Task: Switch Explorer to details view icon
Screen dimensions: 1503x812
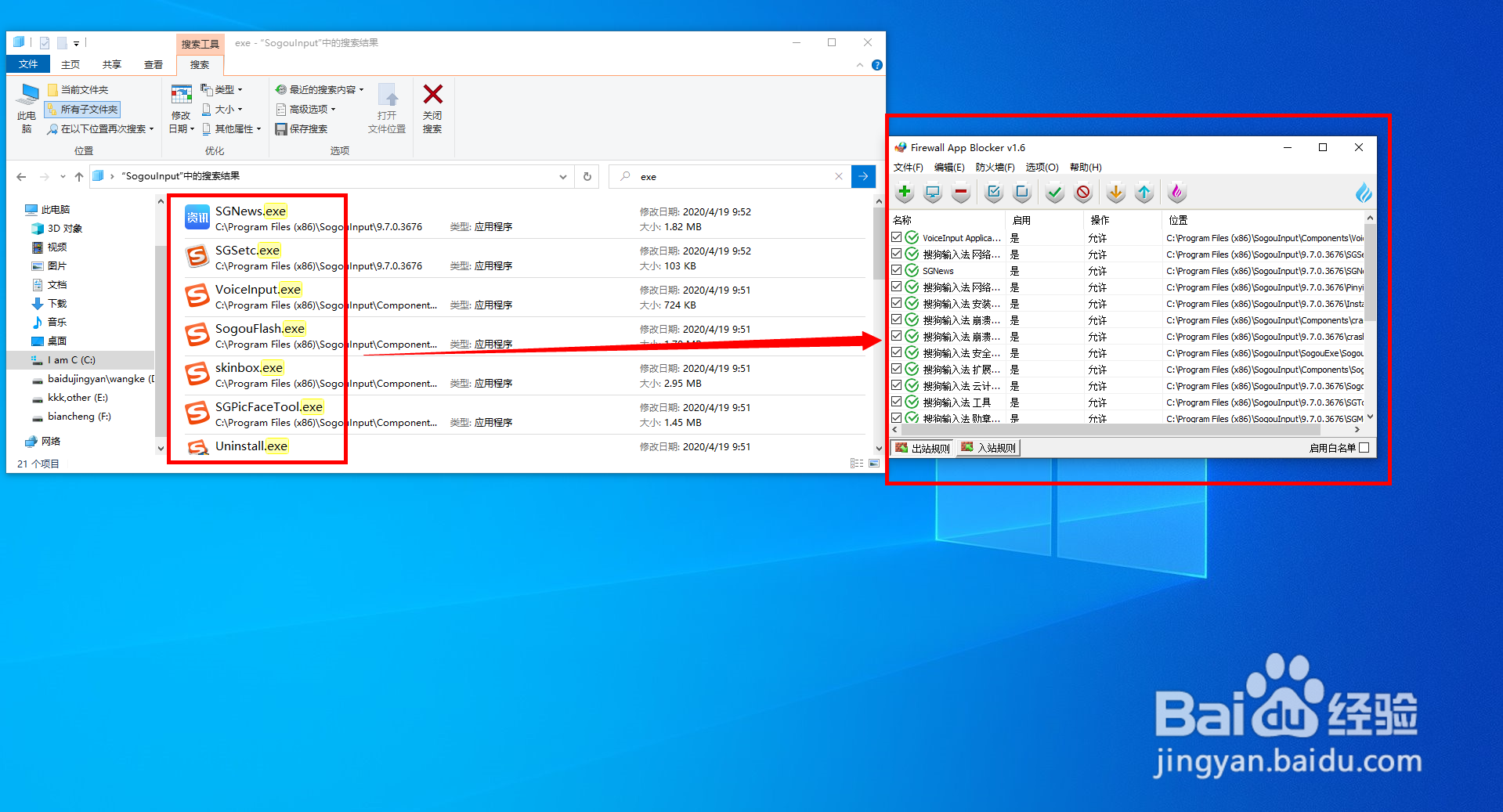Action: click(857, 464)
